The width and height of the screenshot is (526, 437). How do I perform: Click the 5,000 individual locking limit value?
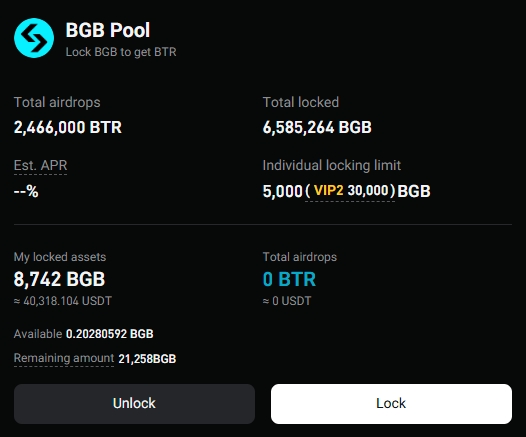(x=283, y=191)
